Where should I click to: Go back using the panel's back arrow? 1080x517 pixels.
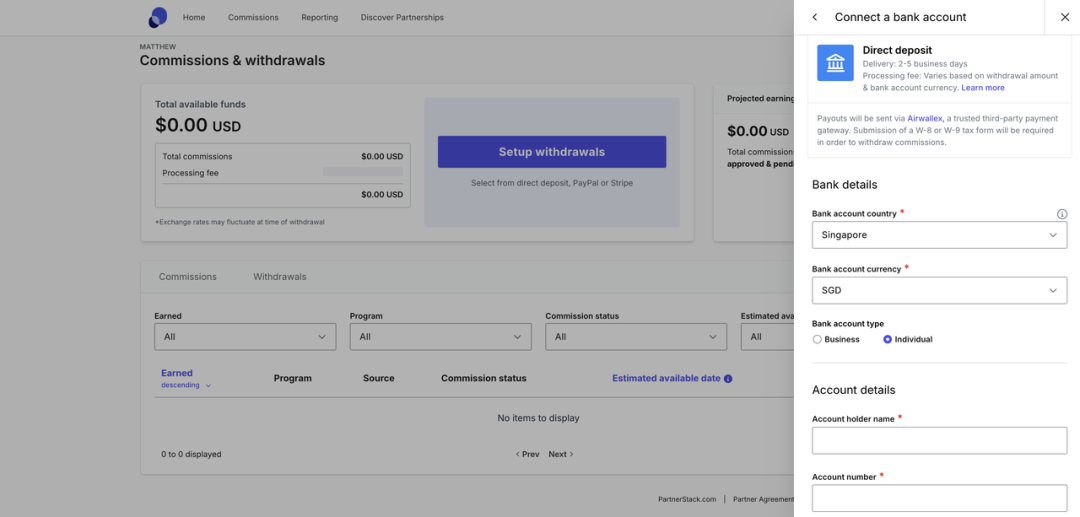(815, 17)
